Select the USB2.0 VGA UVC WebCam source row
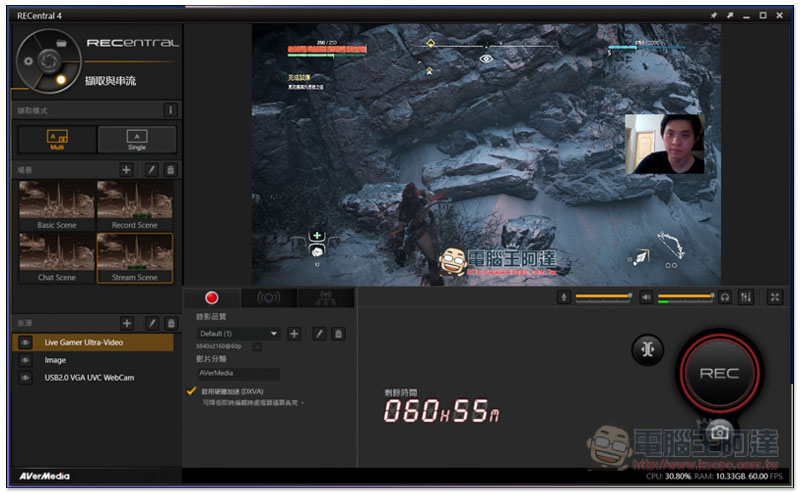Viewport: 800px width, 494px height. click(92, 378)
